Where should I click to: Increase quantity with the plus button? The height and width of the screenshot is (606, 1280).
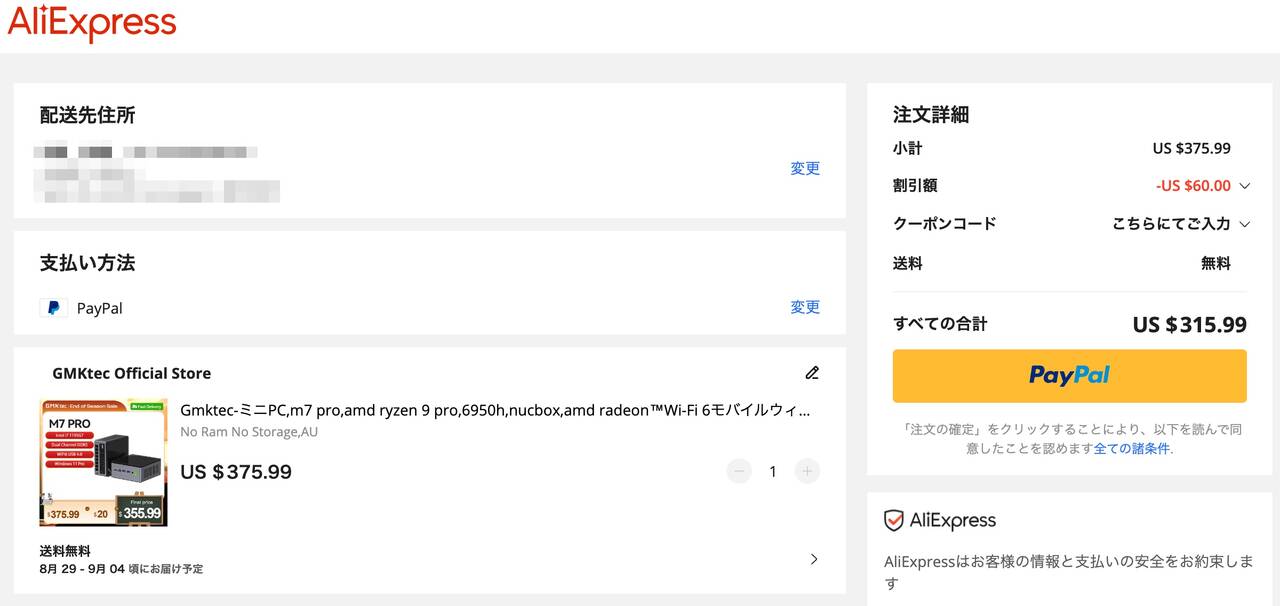[807, 471]
